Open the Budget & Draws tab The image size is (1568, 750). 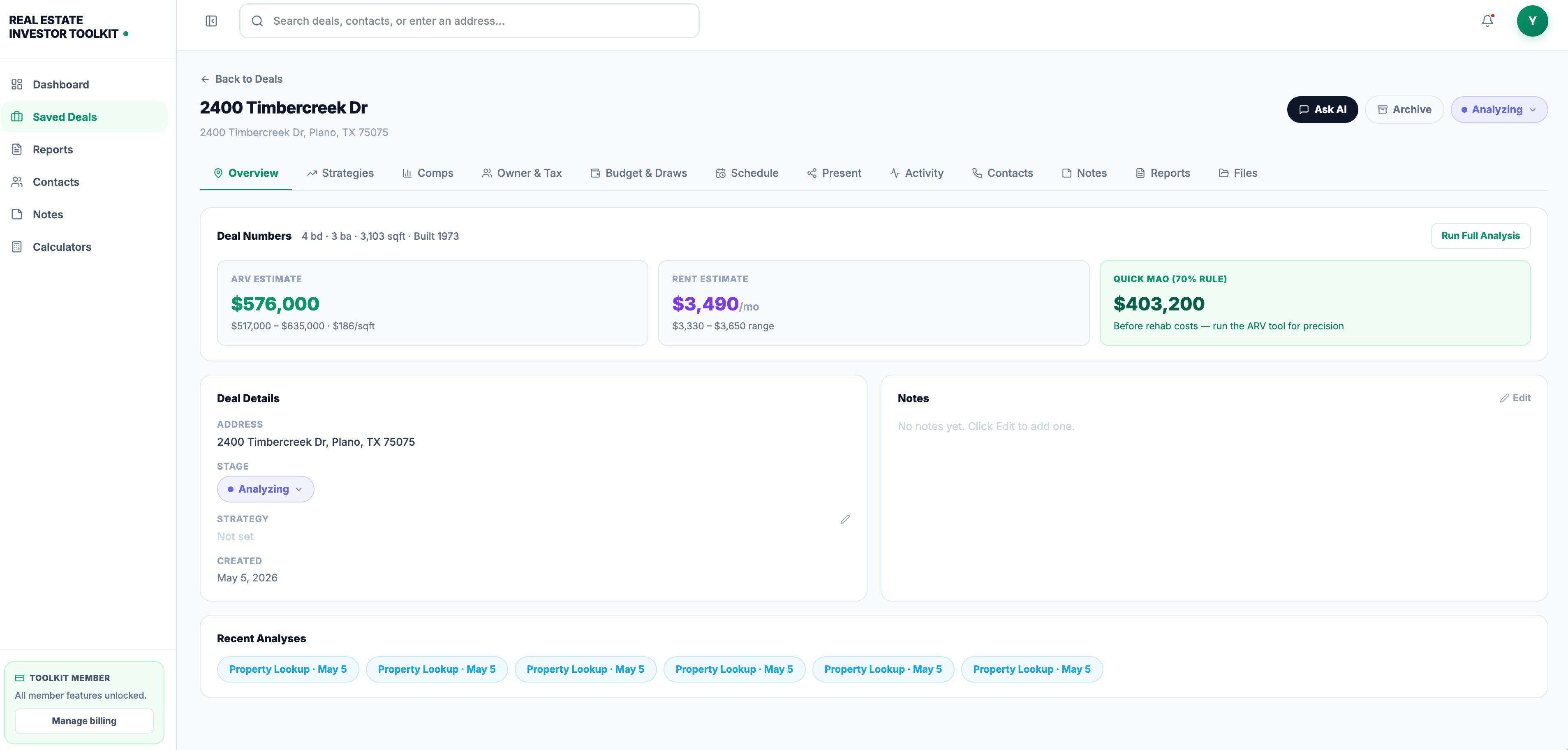point(638,174)
